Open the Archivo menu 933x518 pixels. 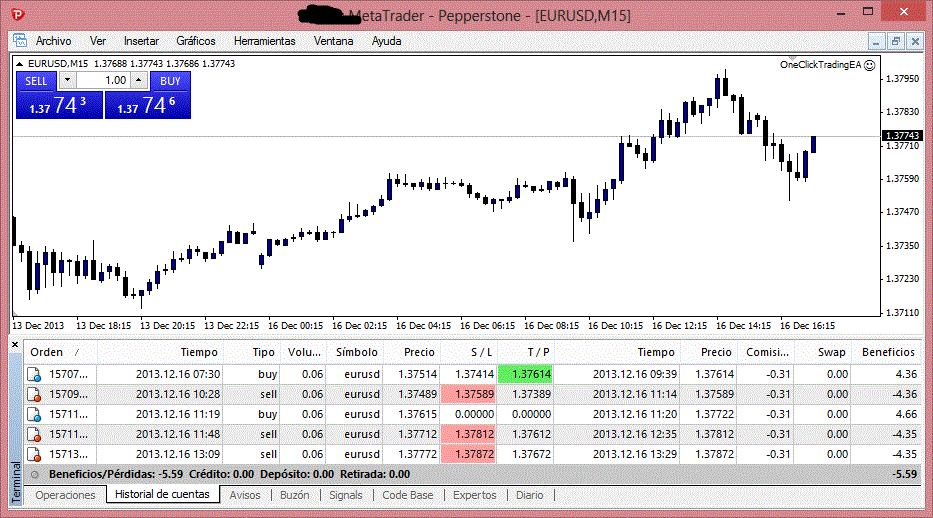[53, 41]
